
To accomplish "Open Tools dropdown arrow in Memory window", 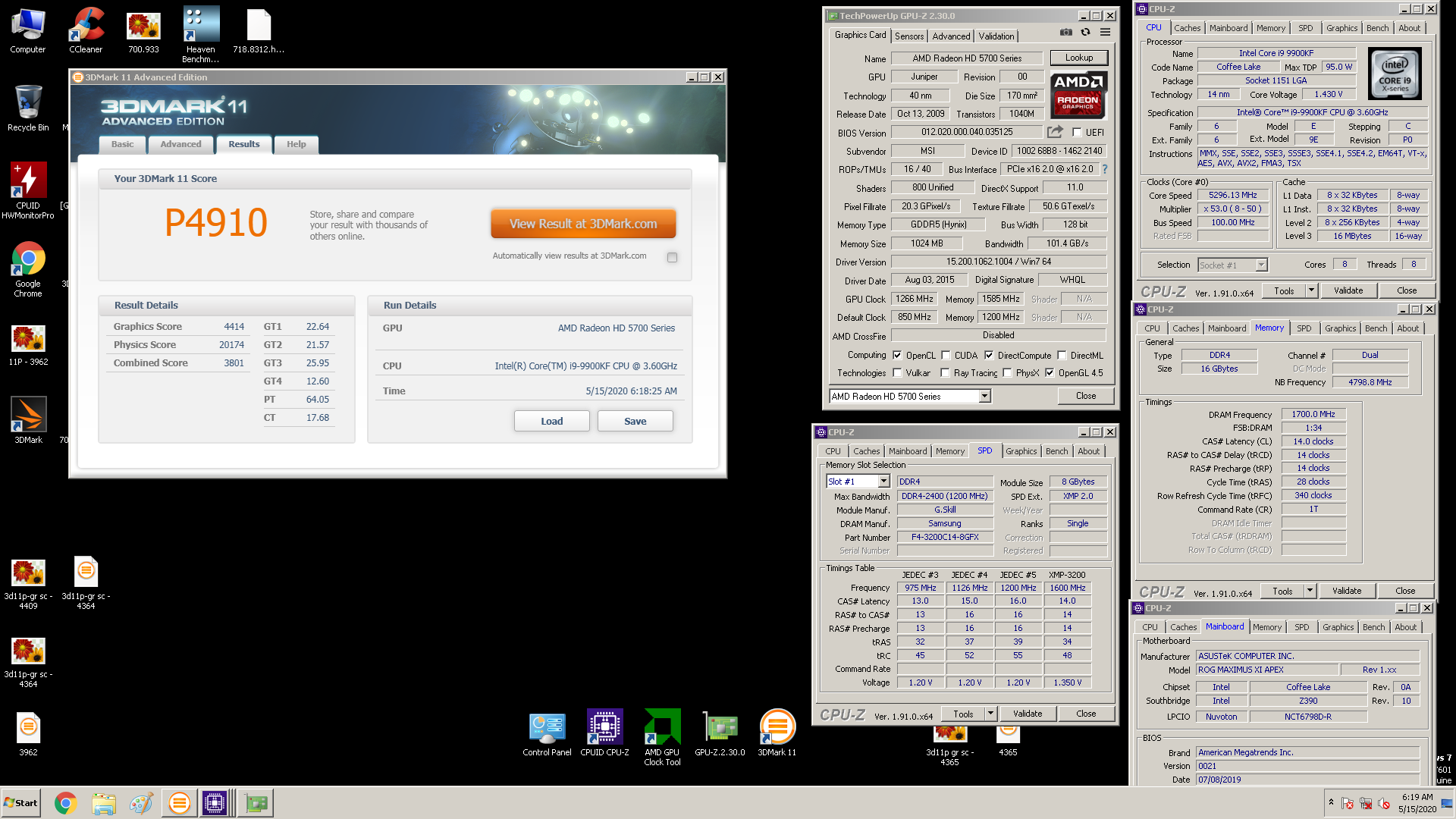I will tap(1310, 591).
